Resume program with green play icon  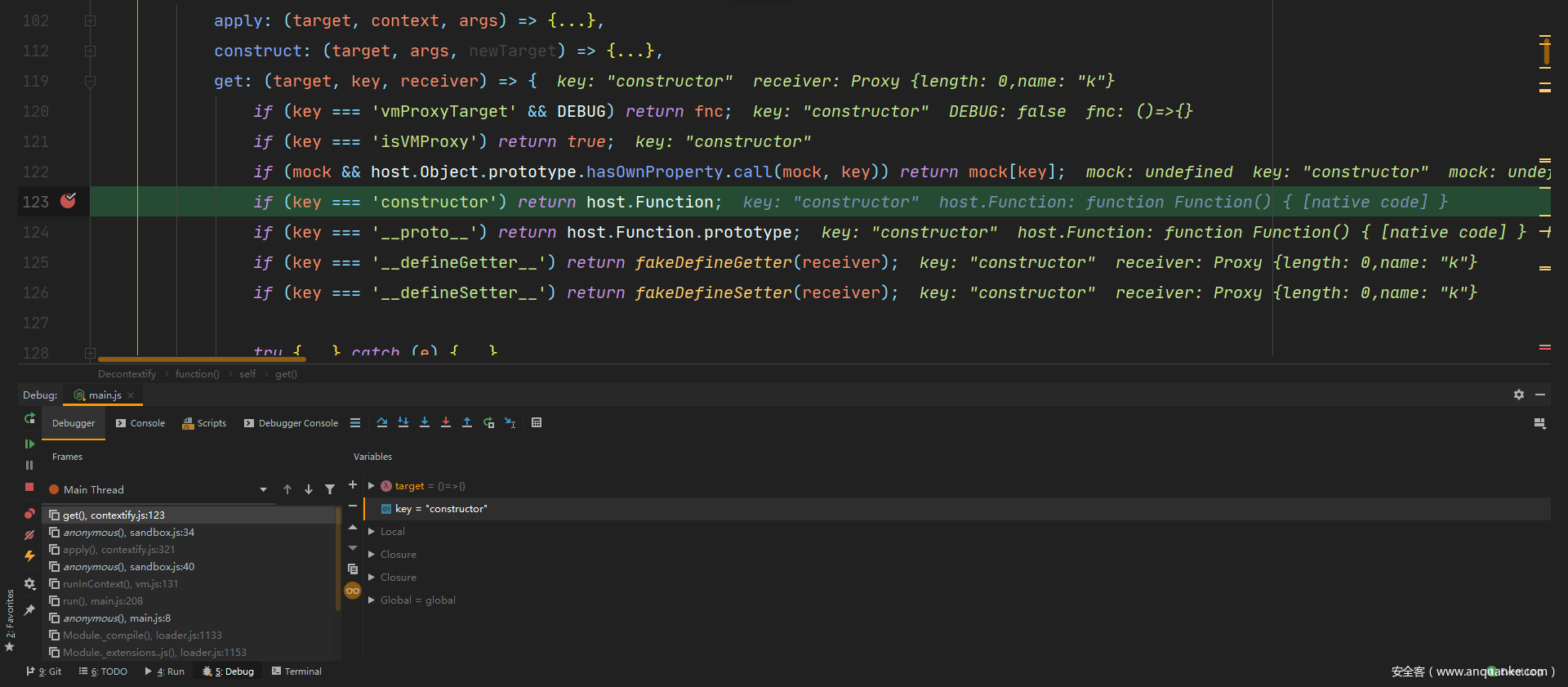[x=29, y=444]
